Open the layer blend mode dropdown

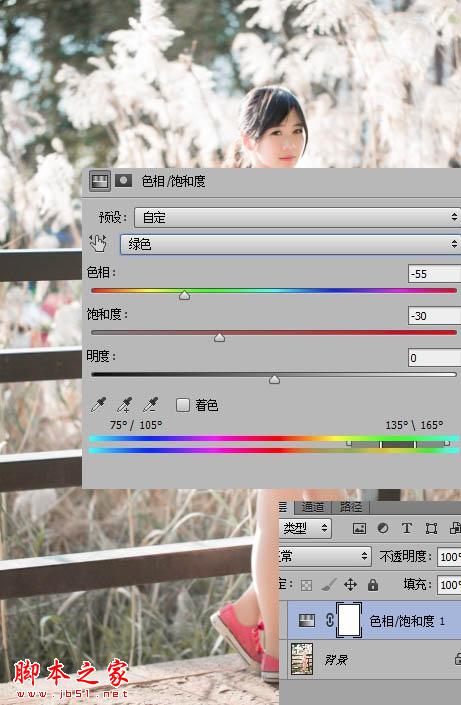(325, 557)
